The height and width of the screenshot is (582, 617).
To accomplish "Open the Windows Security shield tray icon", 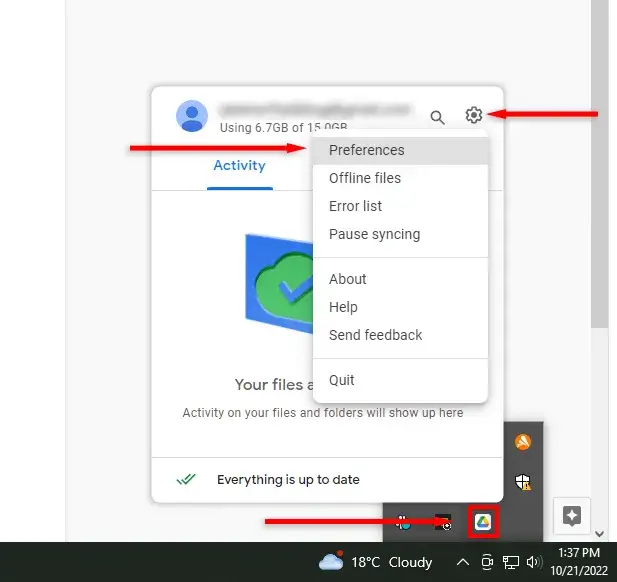I will (522, 482).
